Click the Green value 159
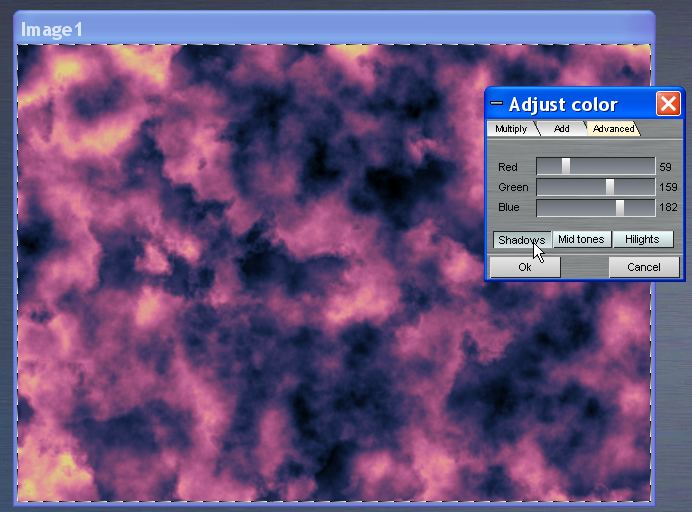Viewport: 692px width, 512px height. pyautogui.click(x=667, y=187)
